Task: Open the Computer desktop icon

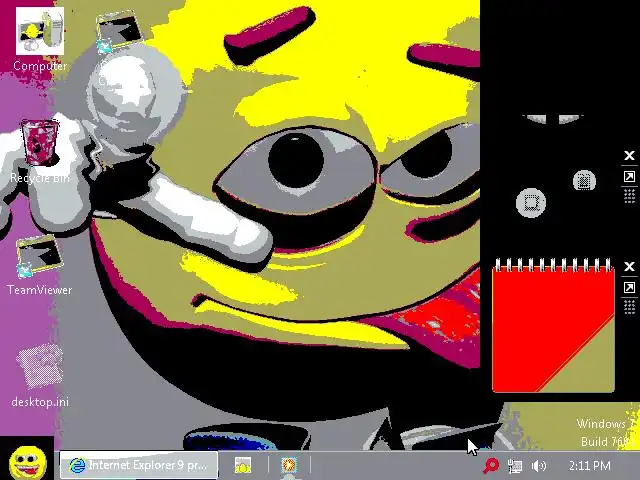Action: click(40, 39)
